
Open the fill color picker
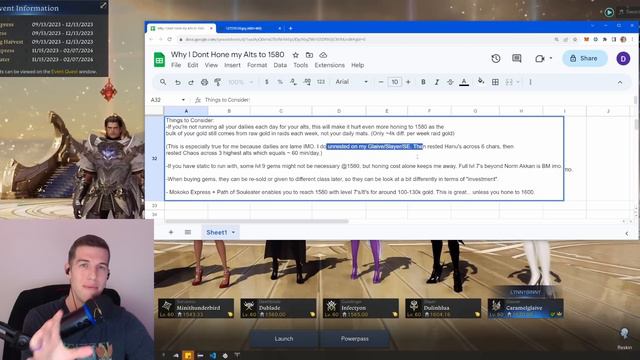tap(481, 81)
